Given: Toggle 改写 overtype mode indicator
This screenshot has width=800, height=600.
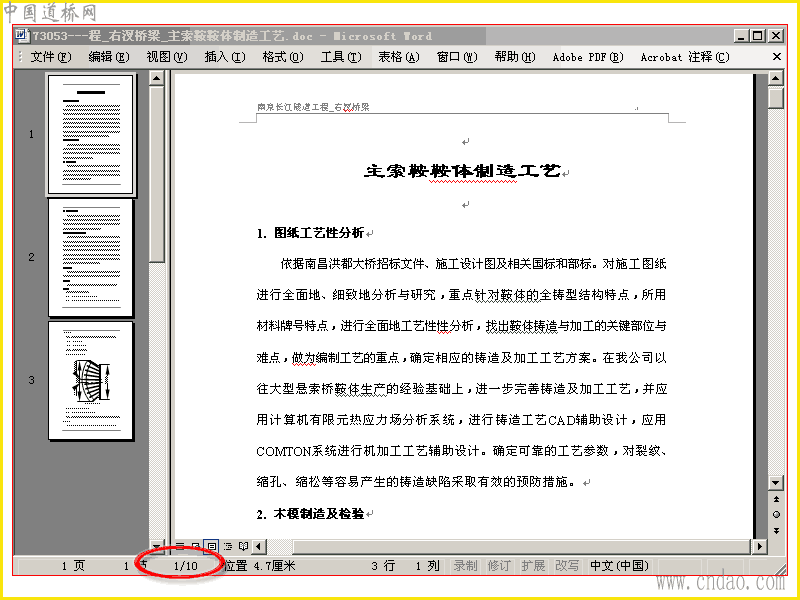Looking at the screenshot, I should [567, 566].
